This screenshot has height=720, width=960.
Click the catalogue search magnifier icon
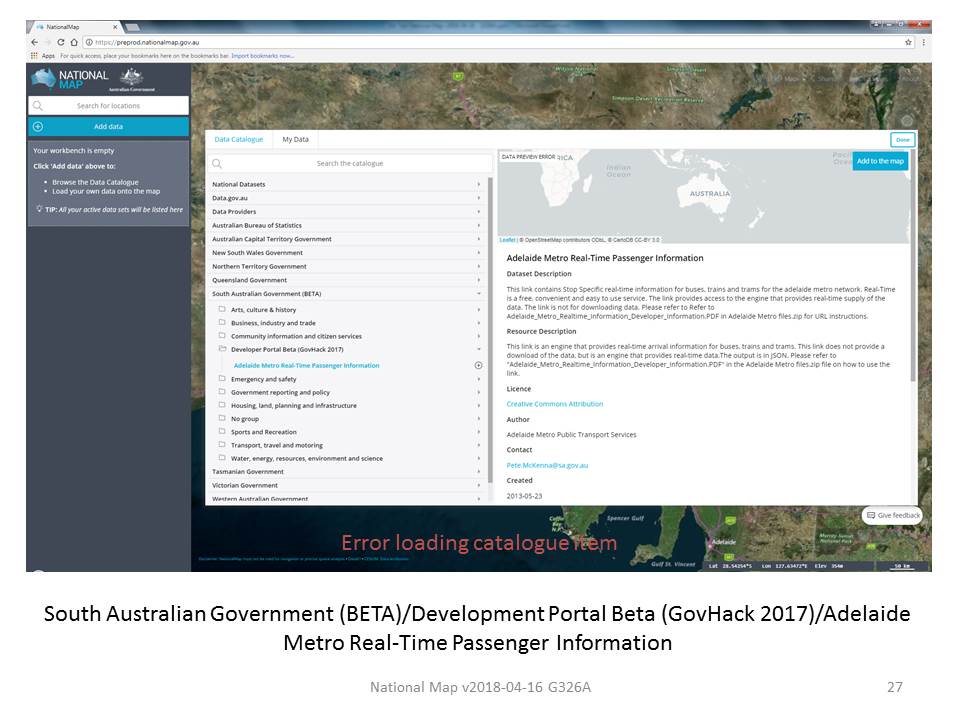(217, 163)
